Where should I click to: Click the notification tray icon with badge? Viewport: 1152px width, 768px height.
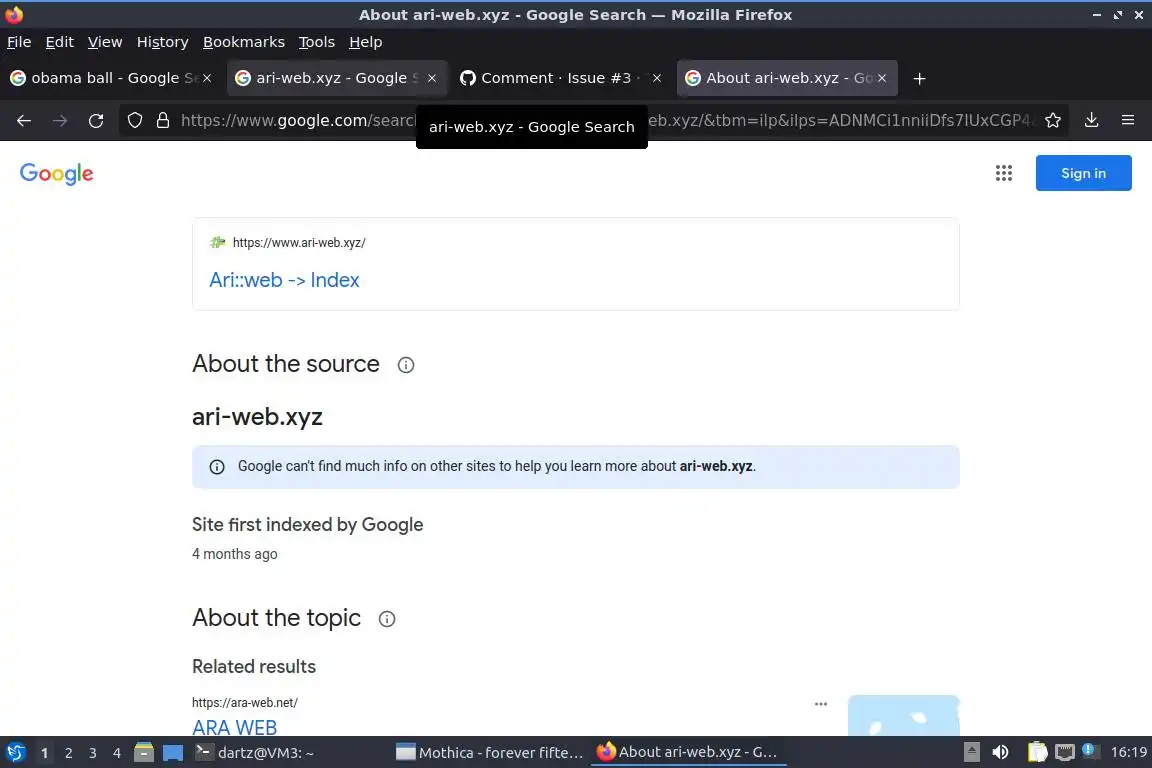coord(1091,751)
